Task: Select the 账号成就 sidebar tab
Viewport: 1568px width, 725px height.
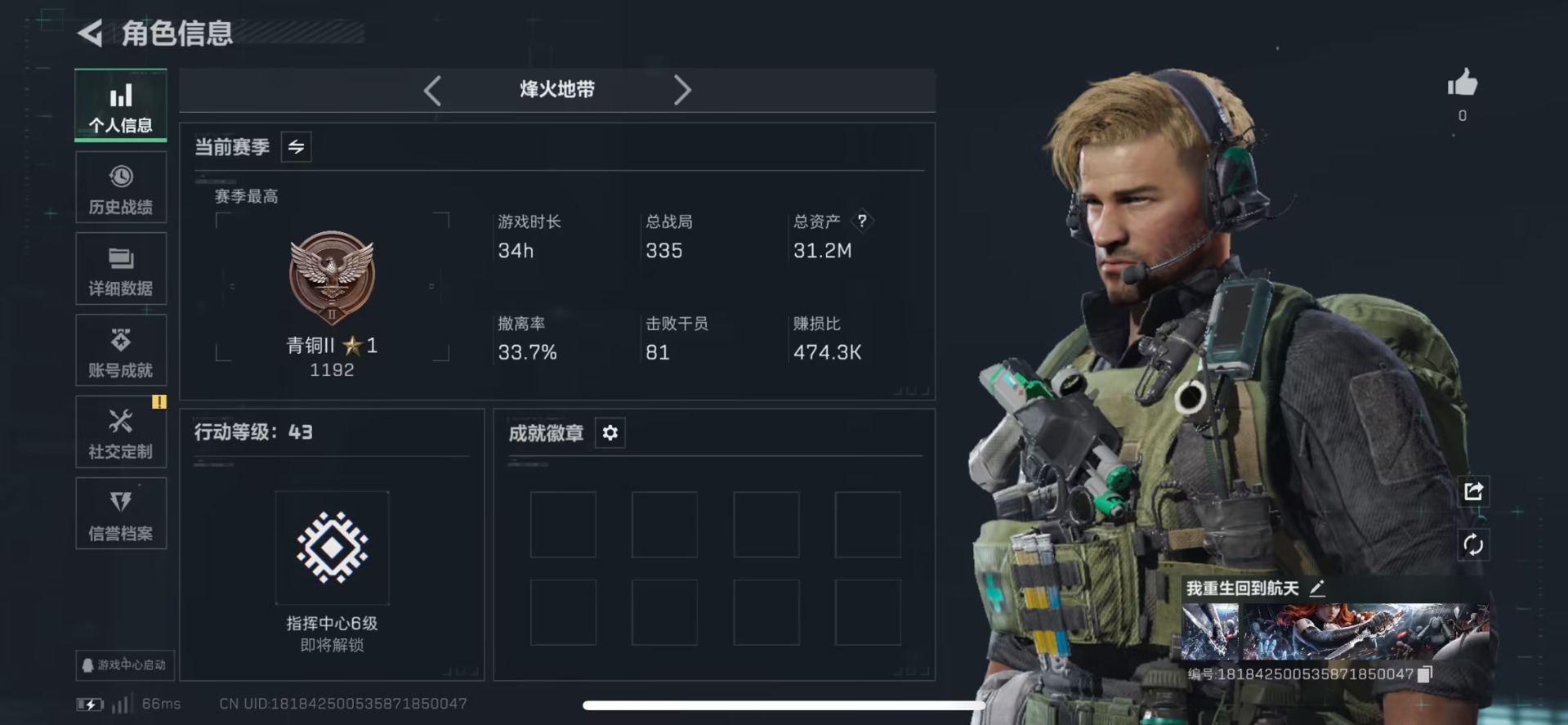Action: click(121, 351)
